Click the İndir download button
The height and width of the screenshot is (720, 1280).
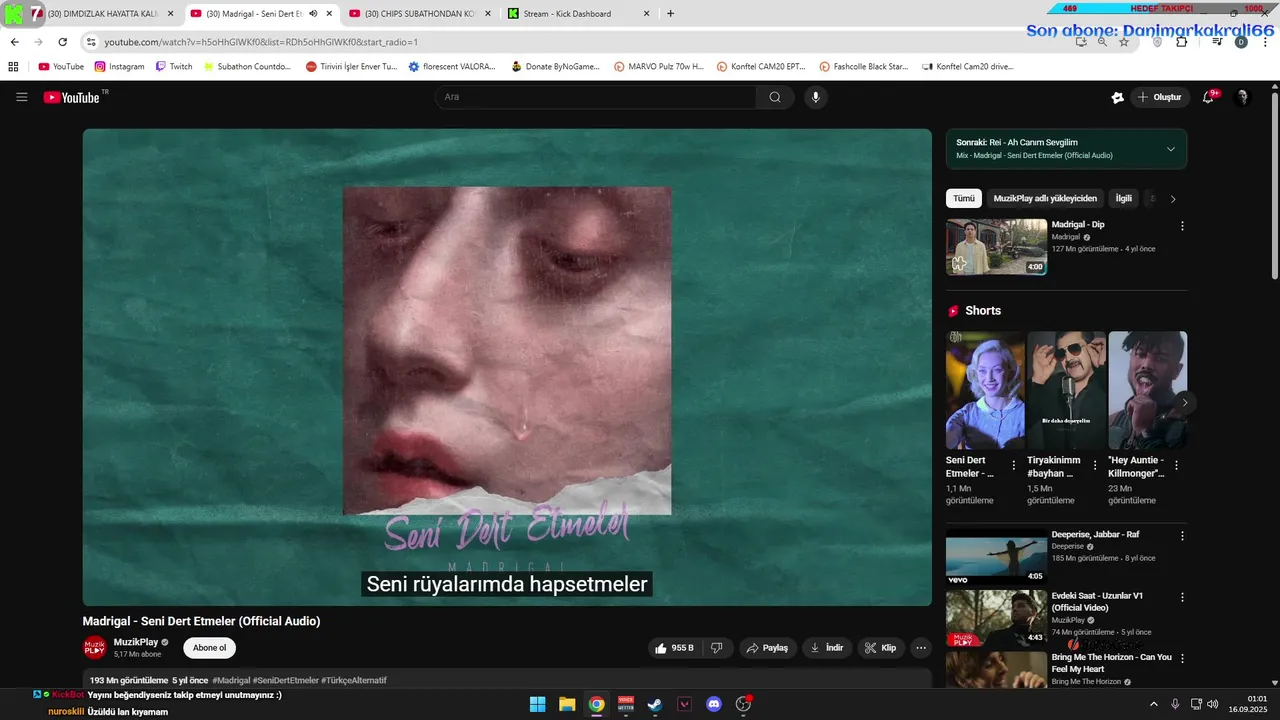point(826,648)
